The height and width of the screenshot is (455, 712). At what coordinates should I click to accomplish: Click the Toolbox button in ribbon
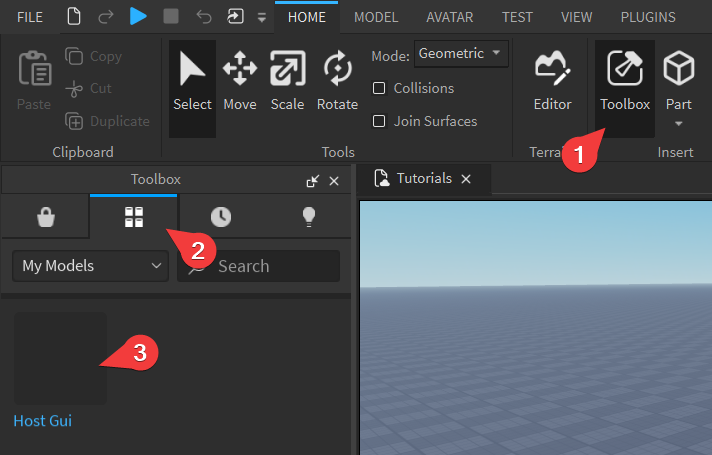(x=625, y=82)
